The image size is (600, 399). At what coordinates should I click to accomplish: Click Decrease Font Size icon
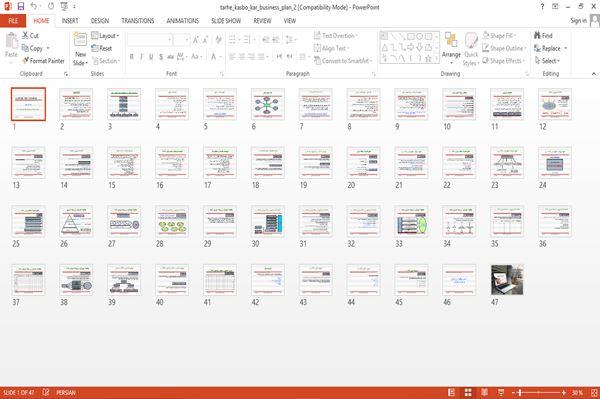coord(206,39)
